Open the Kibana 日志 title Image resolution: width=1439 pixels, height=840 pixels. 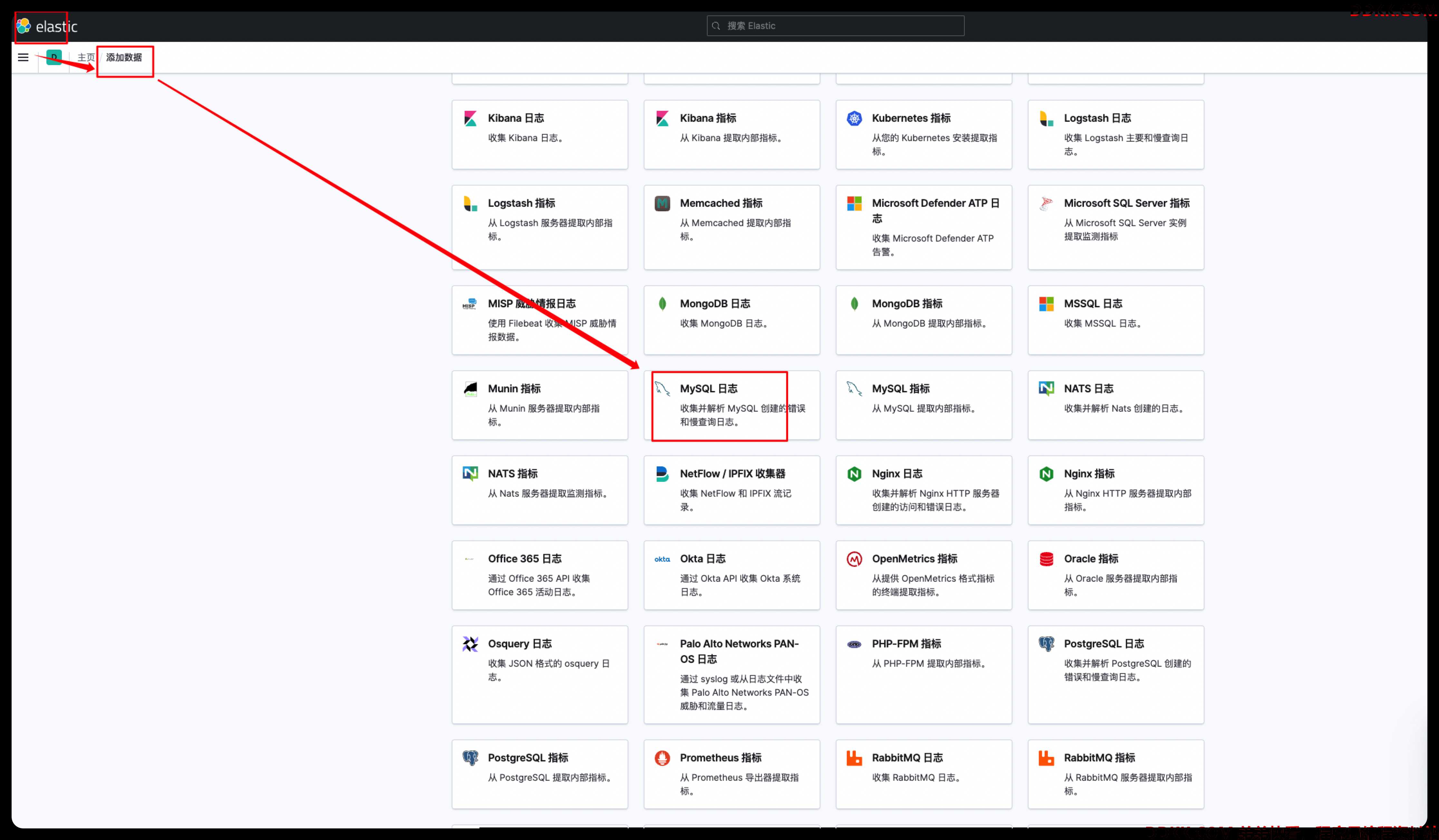(x=516, y=118)
